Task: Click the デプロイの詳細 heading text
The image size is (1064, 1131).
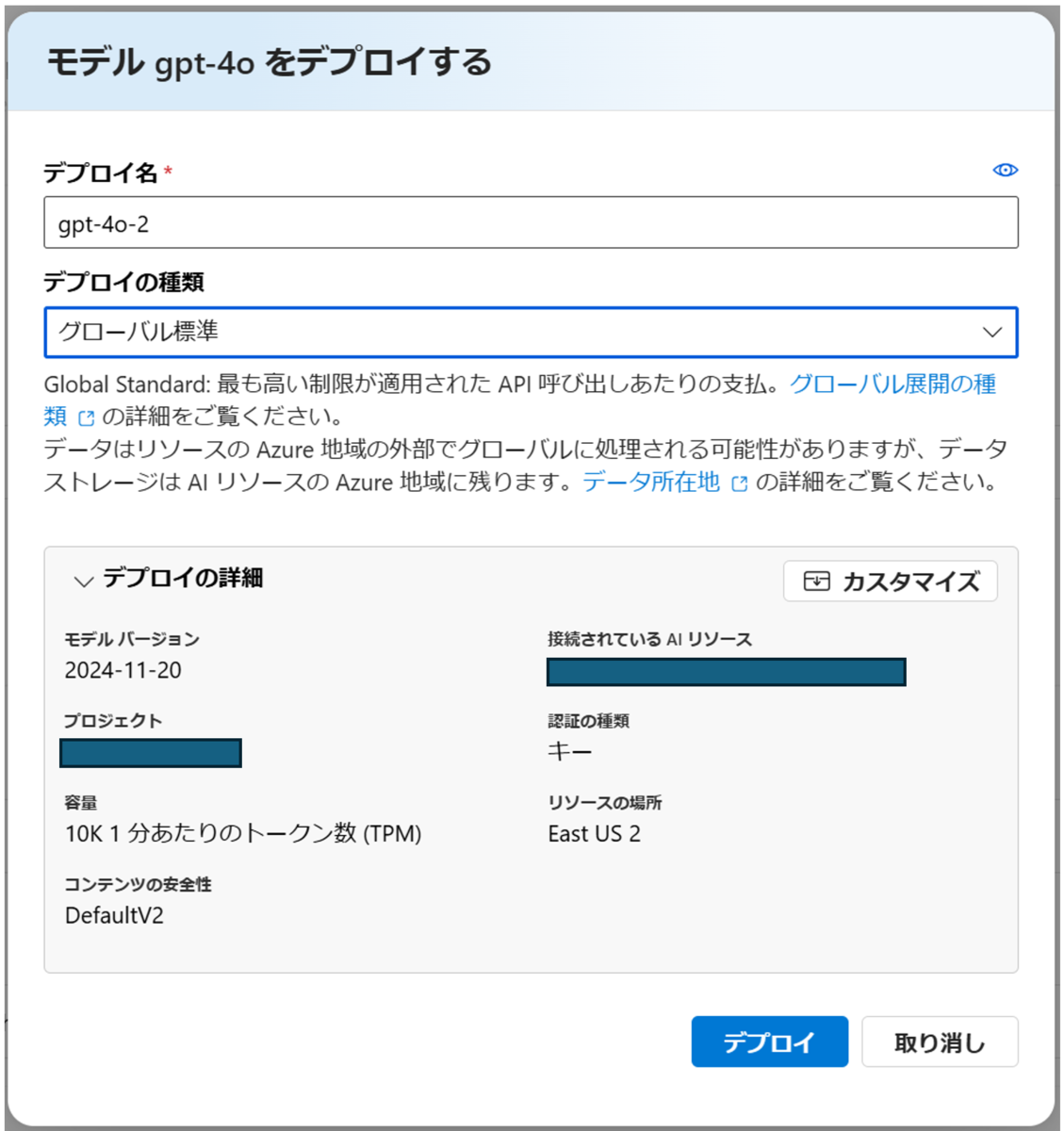Action: click(183, 577)
